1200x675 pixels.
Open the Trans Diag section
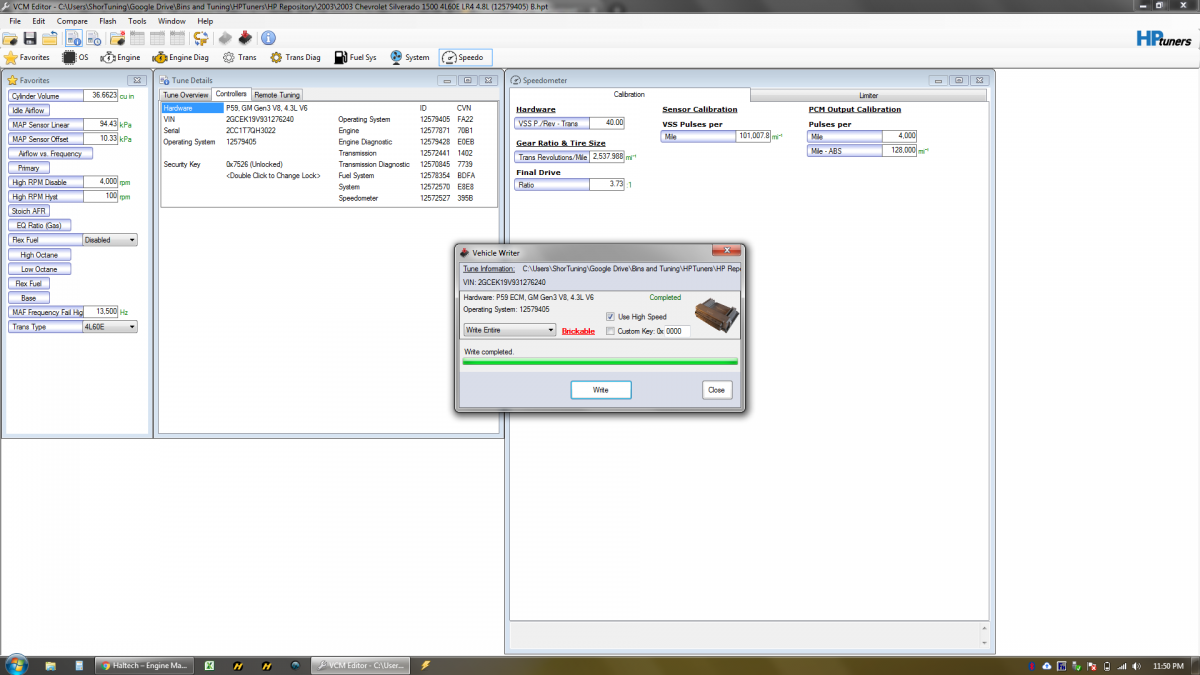click(x=295, y=57)
